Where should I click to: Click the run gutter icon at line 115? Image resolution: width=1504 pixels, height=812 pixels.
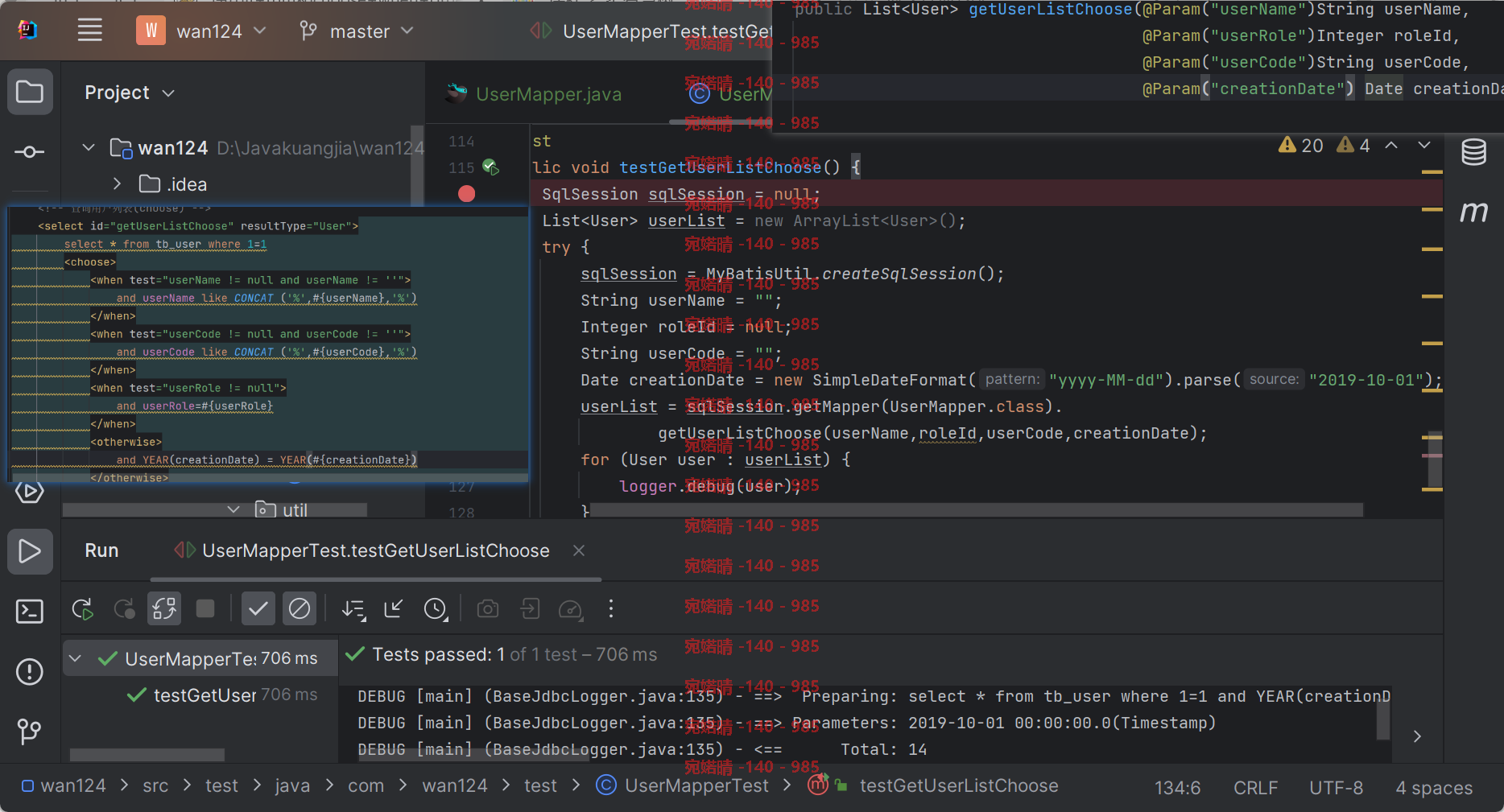click(x=490, y=167)
